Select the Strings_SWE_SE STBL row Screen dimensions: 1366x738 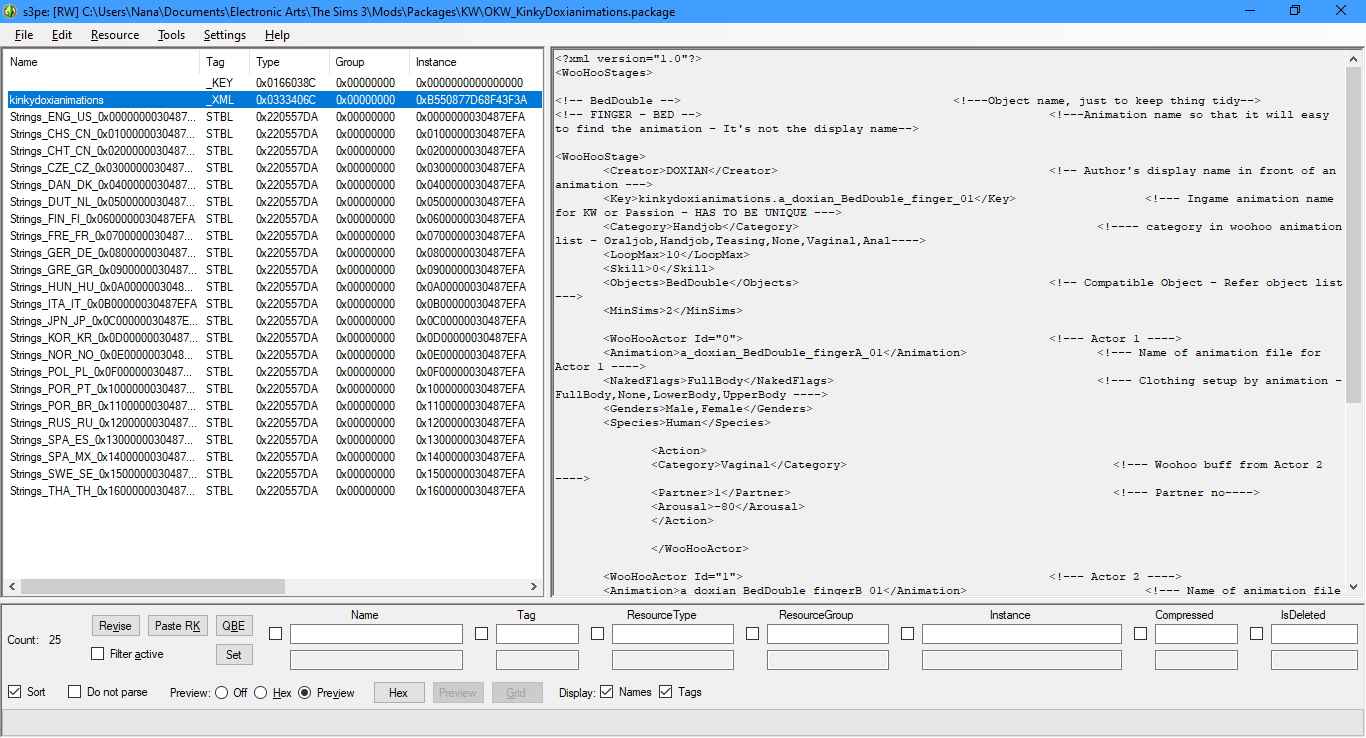click(274, 474)
